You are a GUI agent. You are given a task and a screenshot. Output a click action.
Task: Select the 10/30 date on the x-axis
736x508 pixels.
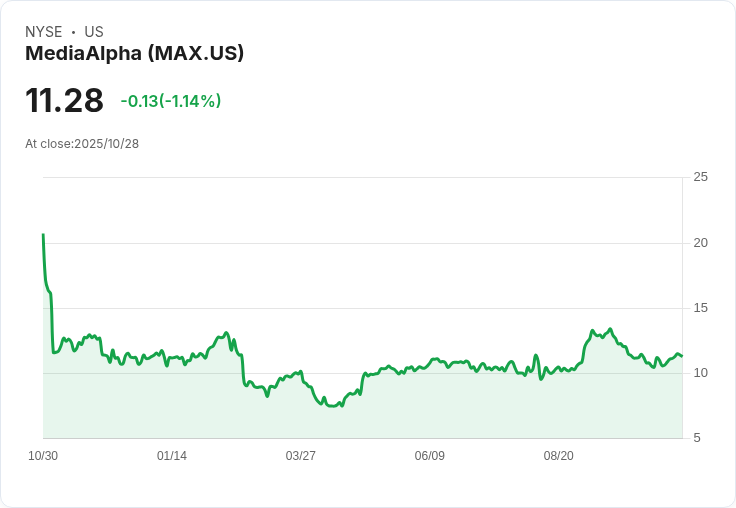[x=43, y=456]
